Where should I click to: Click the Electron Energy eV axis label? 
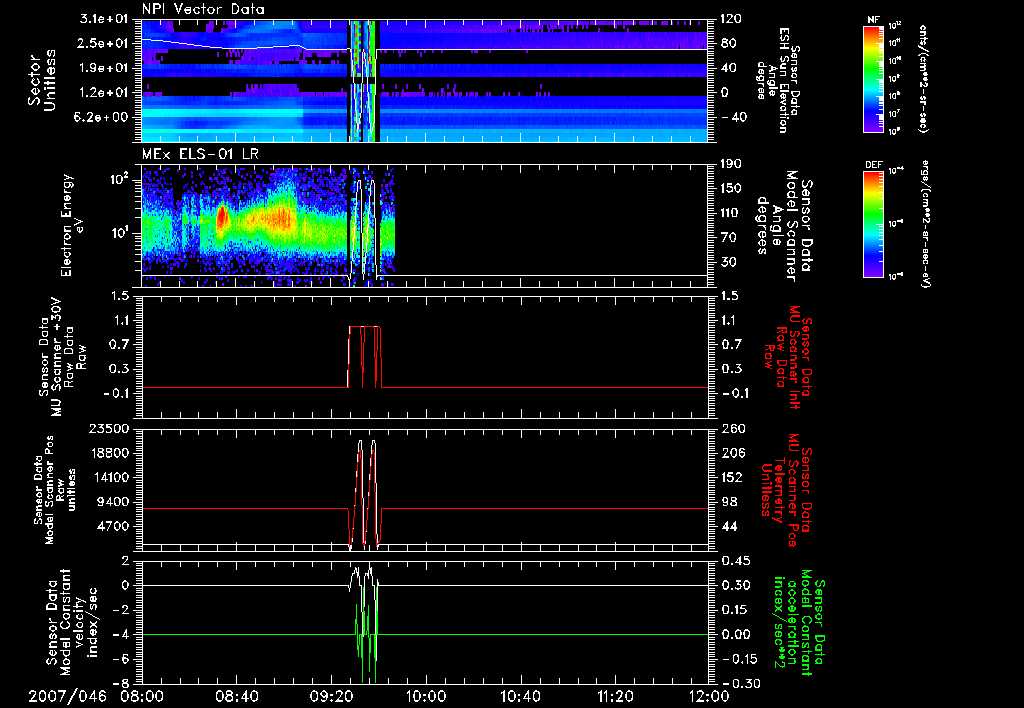pyautogui.click(x=72, y=225)
